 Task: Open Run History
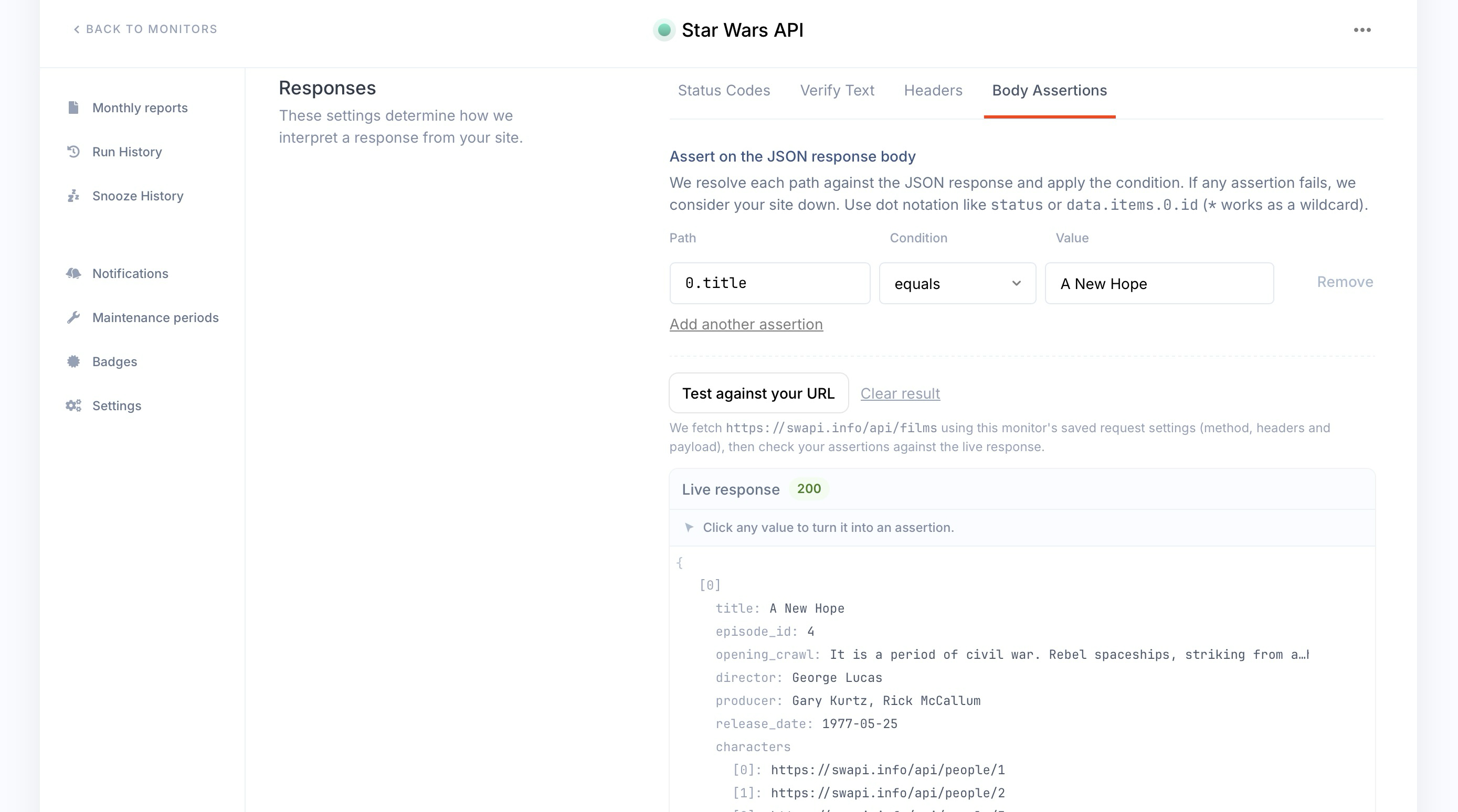point(127,152)
